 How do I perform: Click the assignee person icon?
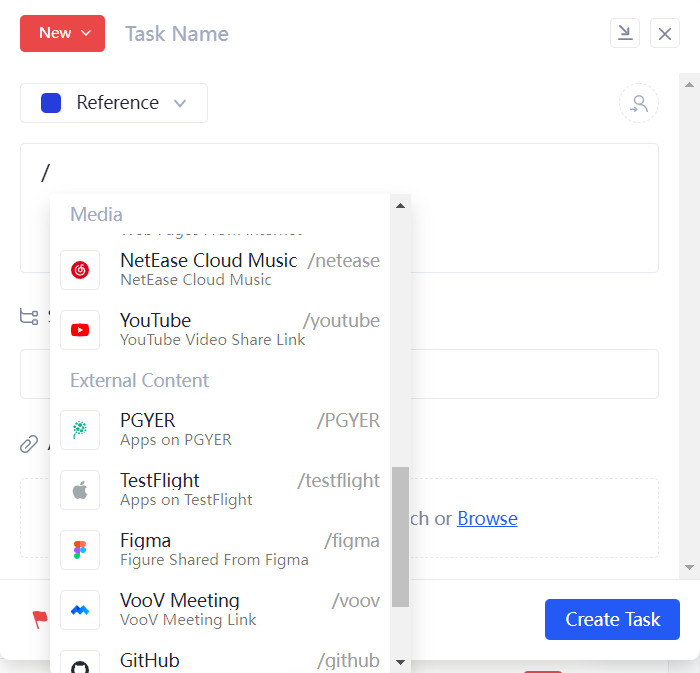639,103
